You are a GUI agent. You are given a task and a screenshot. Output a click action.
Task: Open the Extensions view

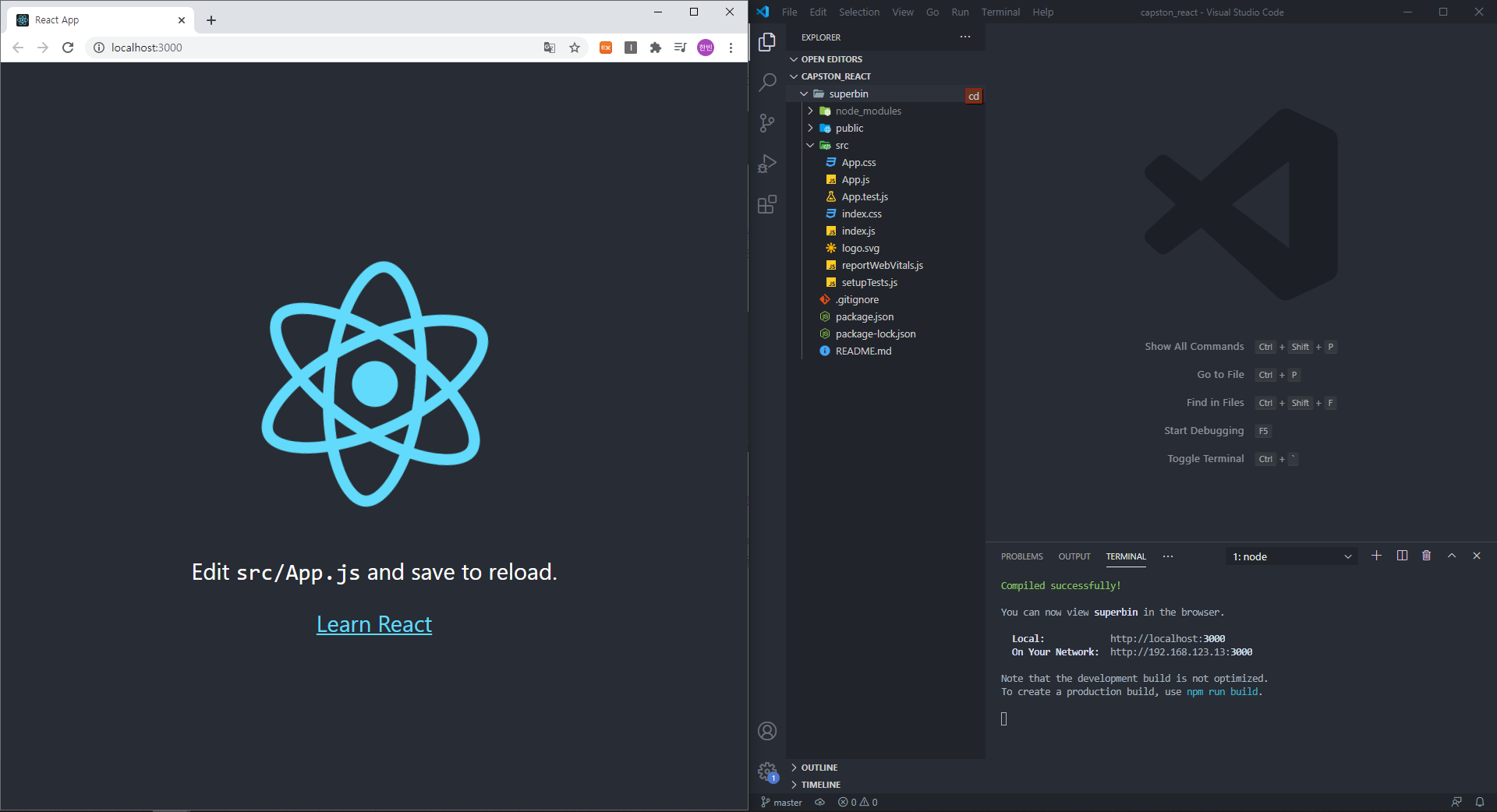tap(767, 204)
